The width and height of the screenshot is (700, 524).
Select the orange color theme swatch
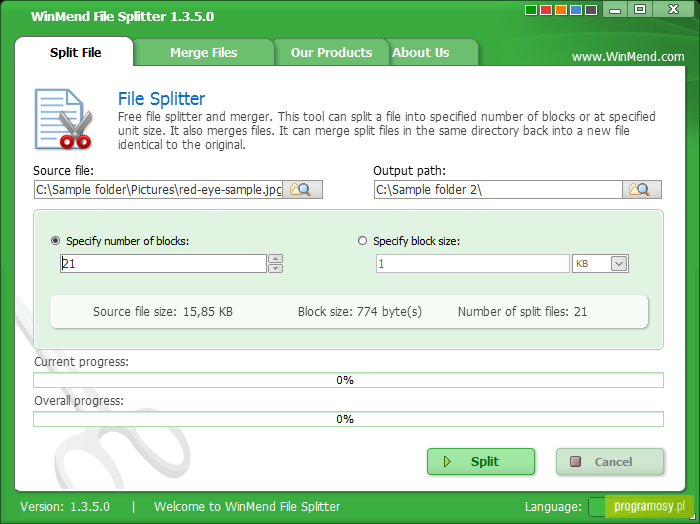(561, 10)
